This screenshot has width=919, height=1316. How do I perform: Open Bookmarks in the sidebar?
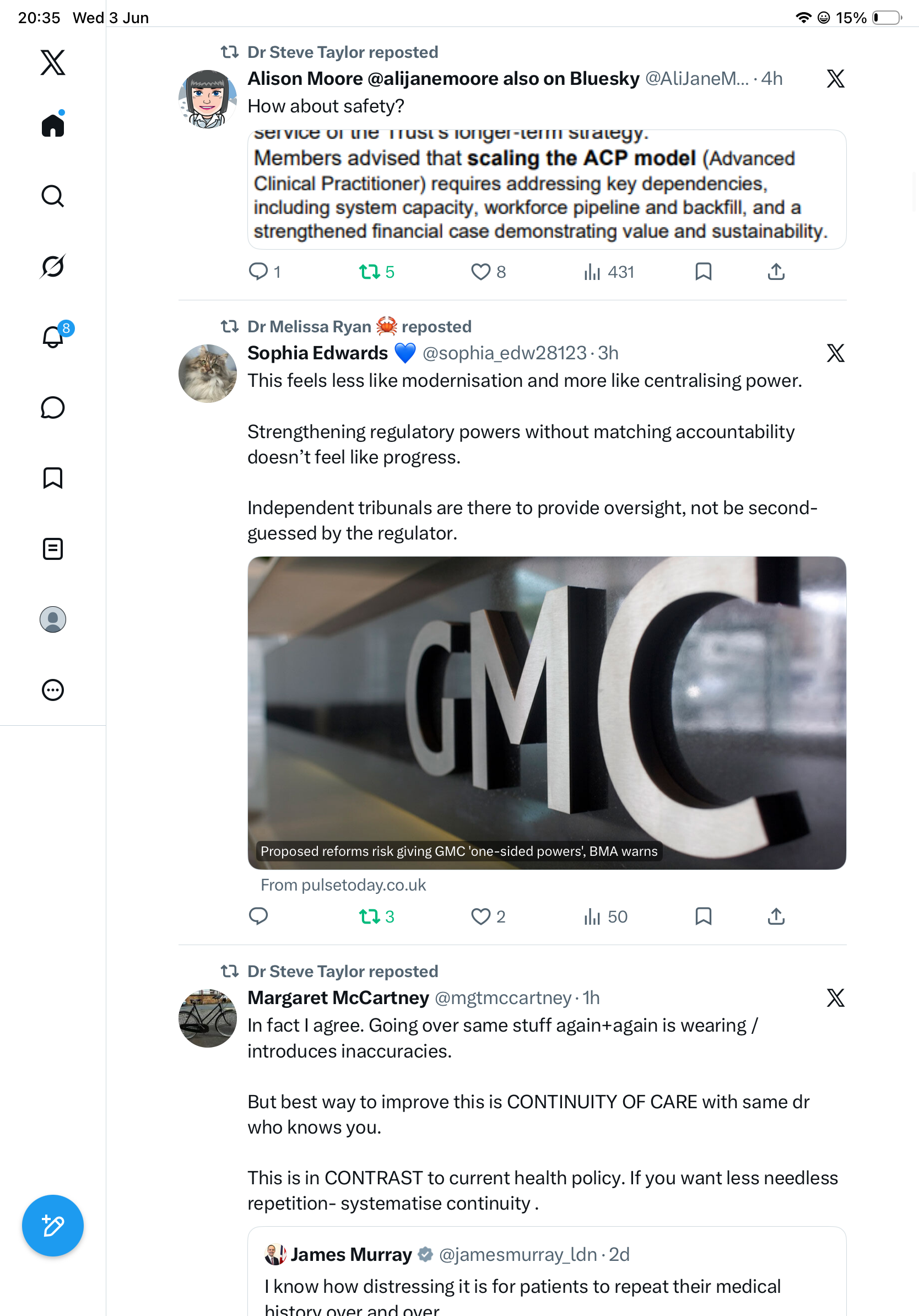53,478
